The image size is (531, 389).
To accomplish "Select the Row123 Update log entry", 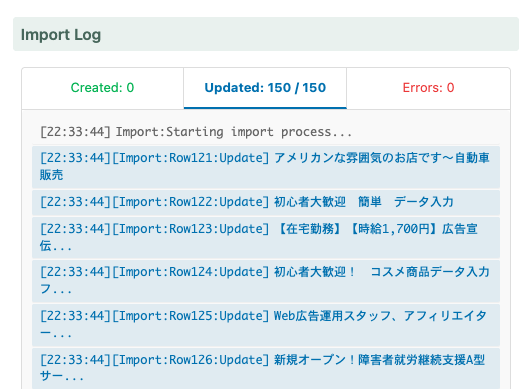I will (x=266, y=238).
